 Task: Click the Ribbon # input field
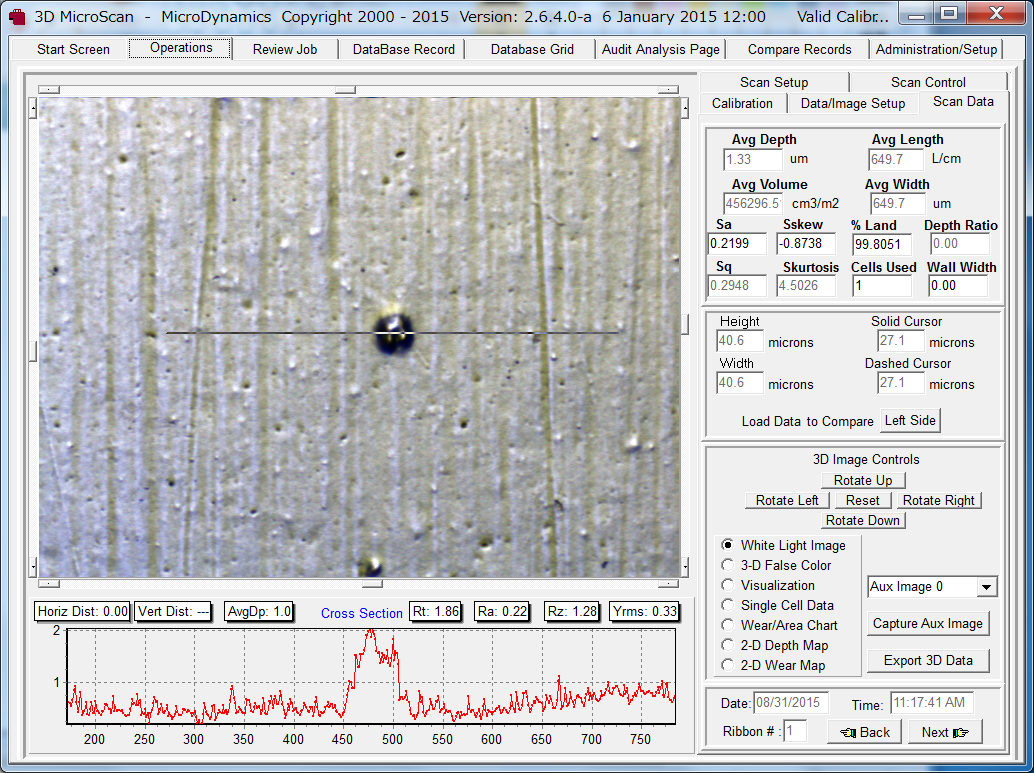pos(795,731)
